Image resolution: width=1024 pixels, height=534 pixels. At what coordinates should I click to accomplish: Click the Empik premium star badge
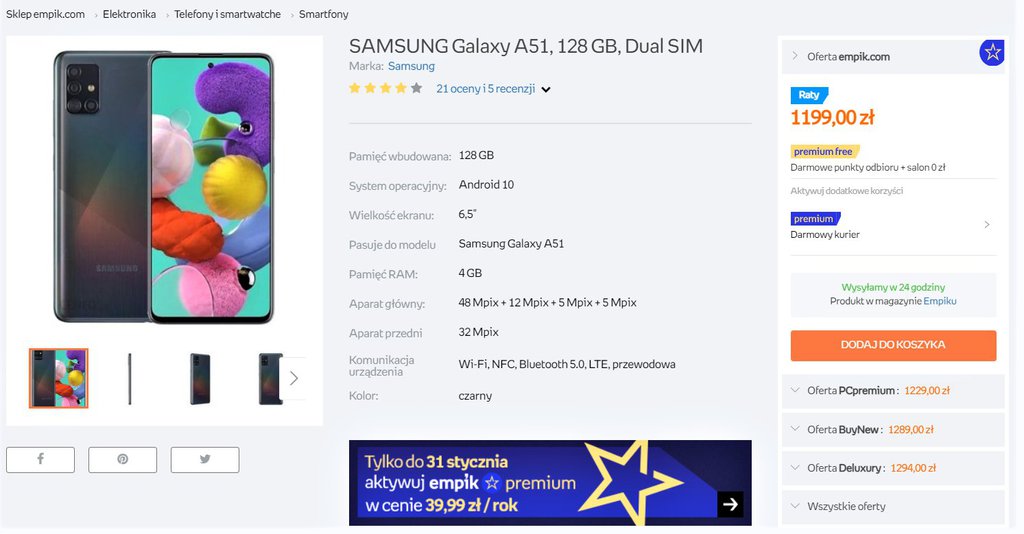click(x=991, y=52)
